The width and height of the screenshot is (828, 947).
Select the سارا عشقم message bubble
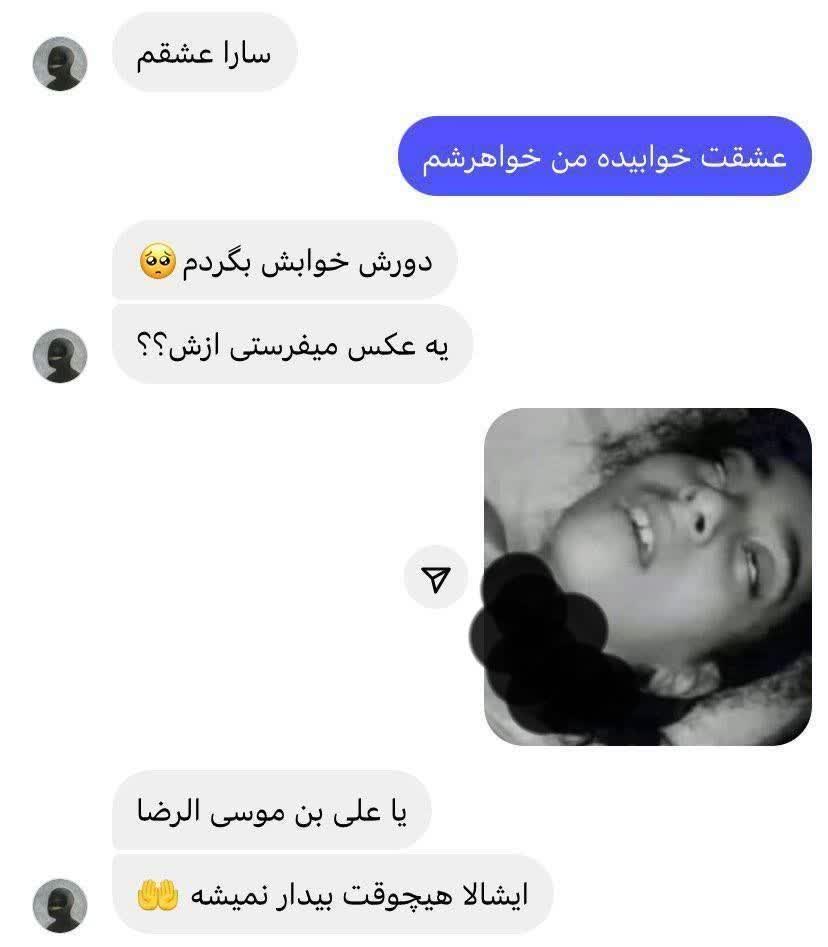(x=205, y=53)
